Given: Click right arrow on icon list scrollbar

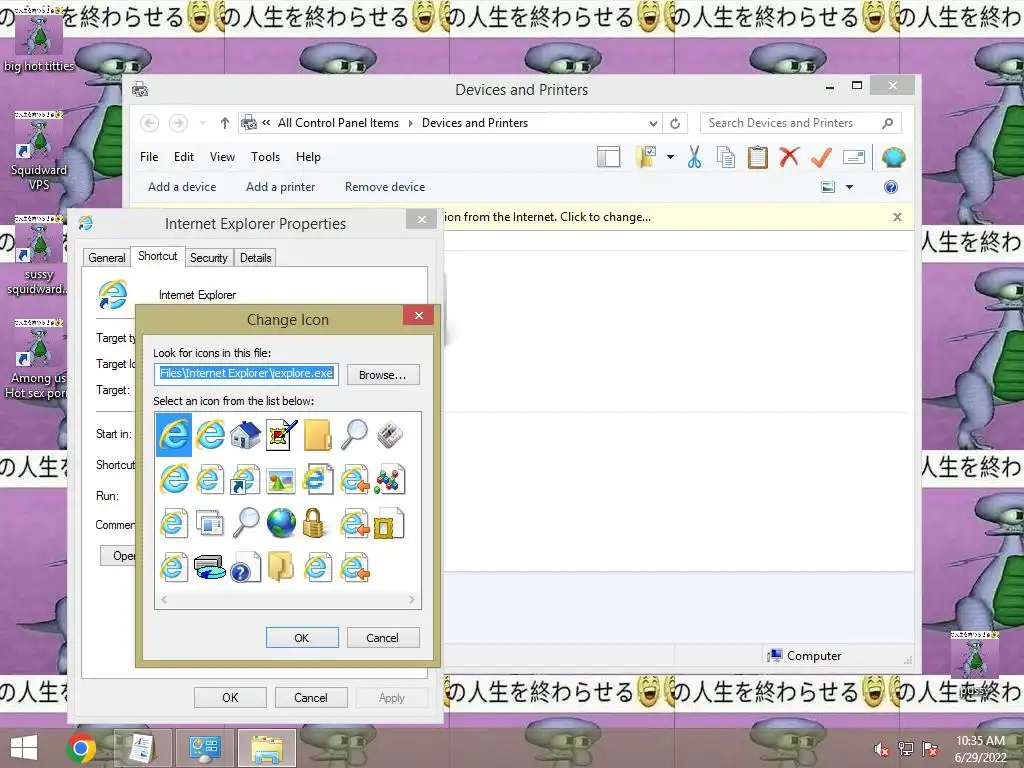Looking at the screenshot, I should 411,600.
